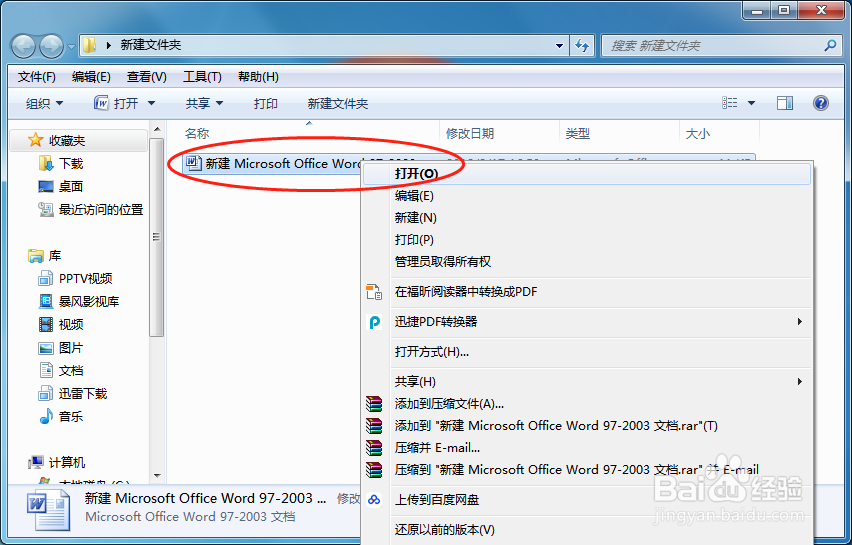Choose 新建(N) in the context menu

587,218
